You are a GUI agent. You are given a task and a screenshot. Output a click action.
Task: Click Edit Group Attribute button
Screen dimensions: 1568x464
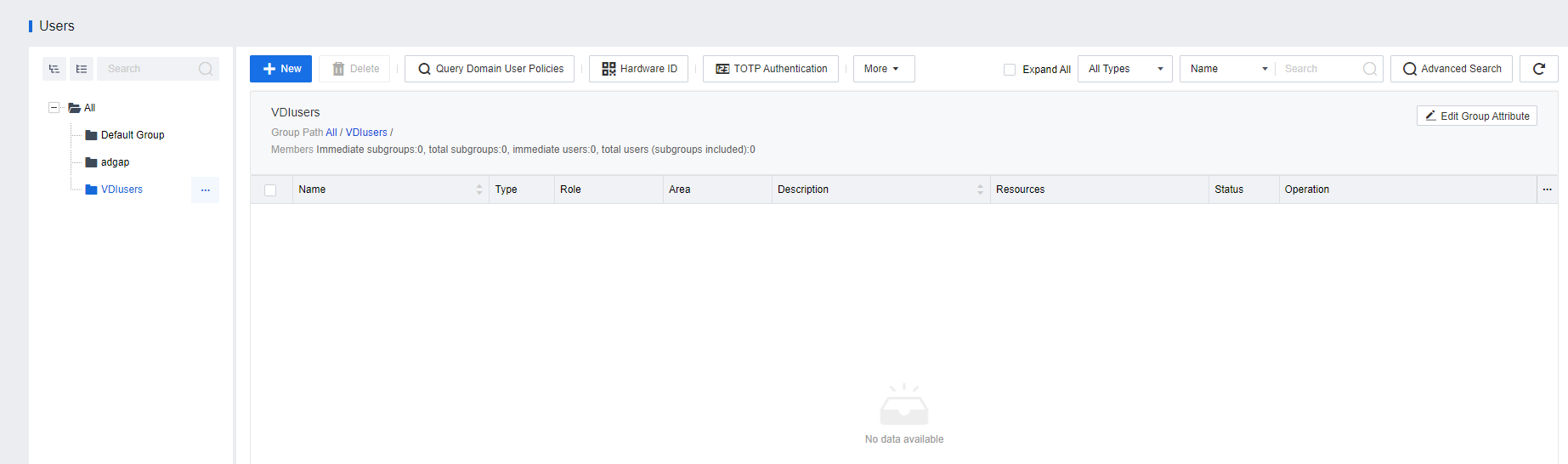1476,116
